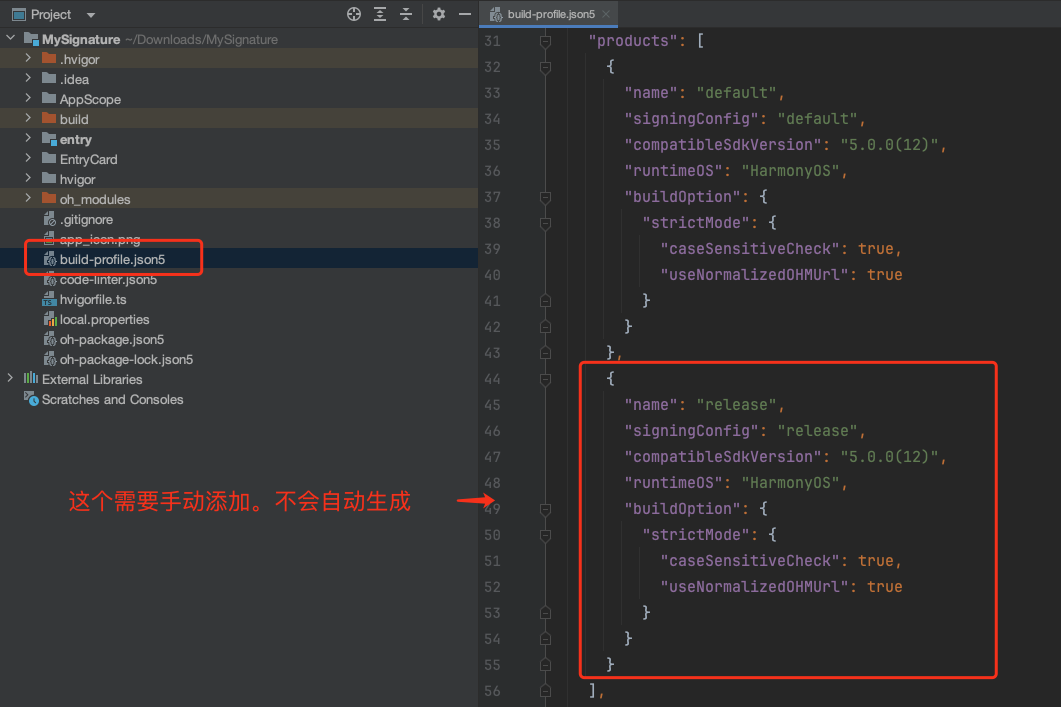Click line number 45 in gutter
This screenshot has width=1061, height=707.
coord(493,405)
